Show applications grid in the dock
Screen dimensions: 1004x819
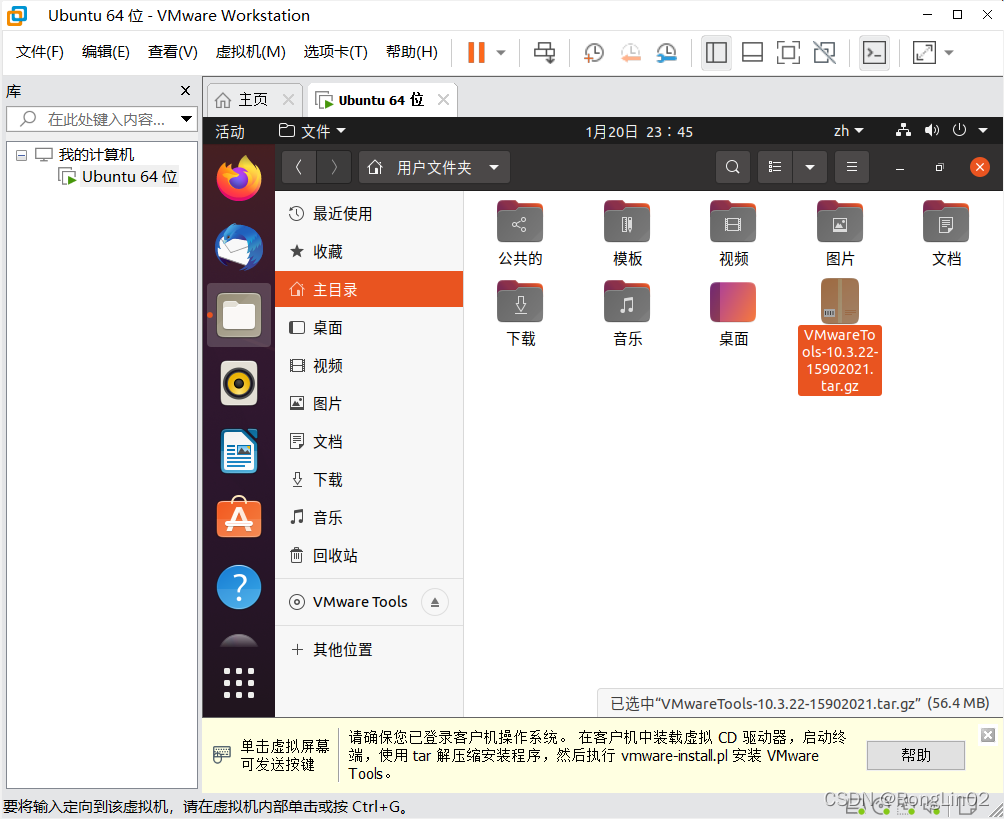click(239, 683)
